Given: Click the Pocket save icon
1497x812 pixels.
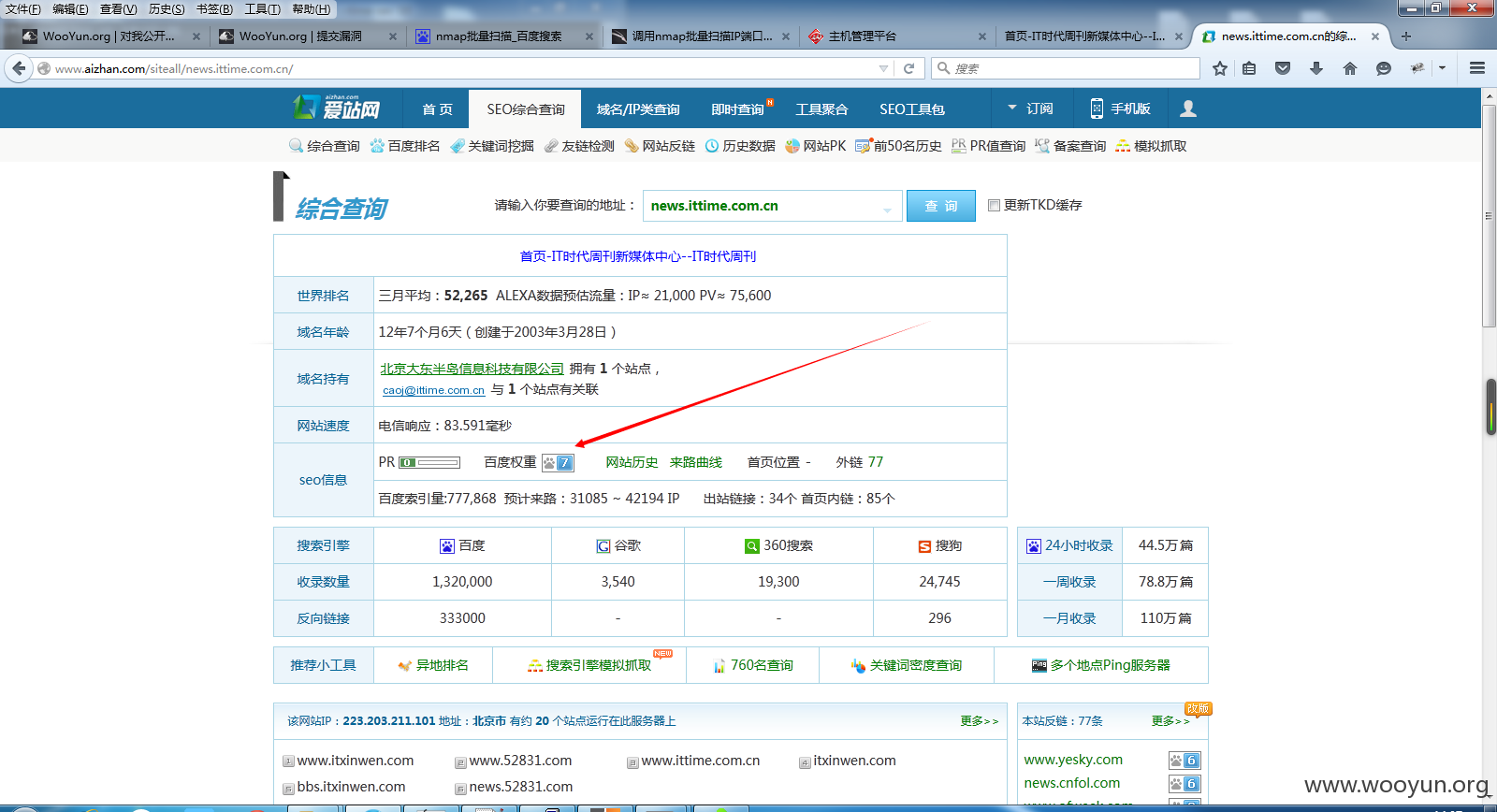Looking at the screenshot, I should point(1283,68).
